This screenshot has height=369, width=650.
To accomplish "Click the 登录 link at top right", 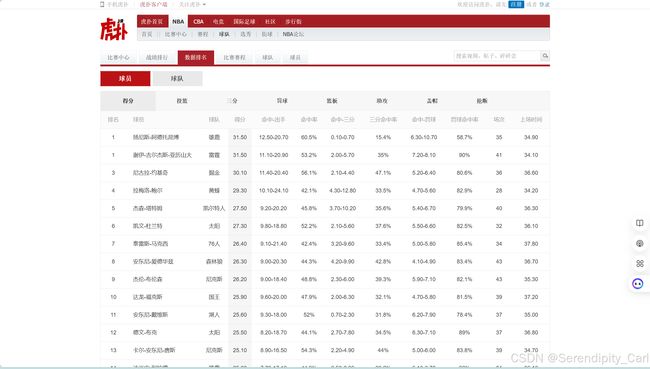I will [x=544, y=4].
